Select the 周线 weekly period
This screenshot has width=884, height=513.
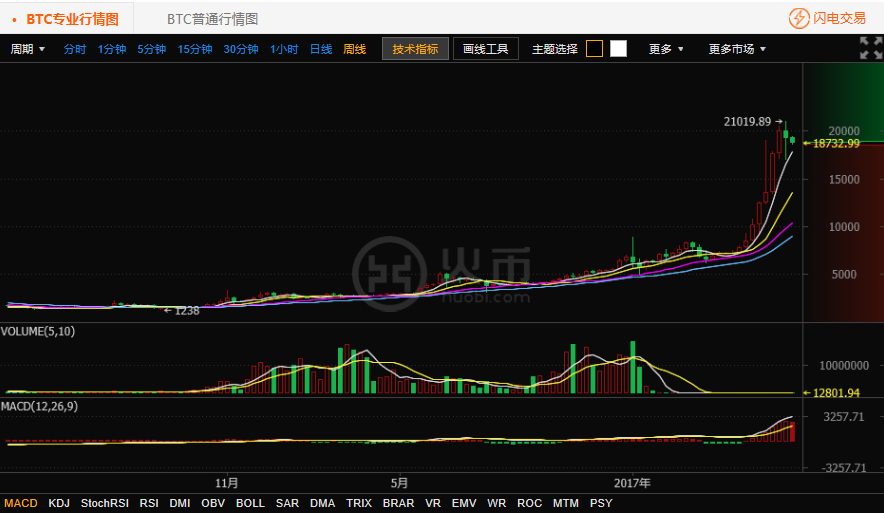tap(354, 49)
